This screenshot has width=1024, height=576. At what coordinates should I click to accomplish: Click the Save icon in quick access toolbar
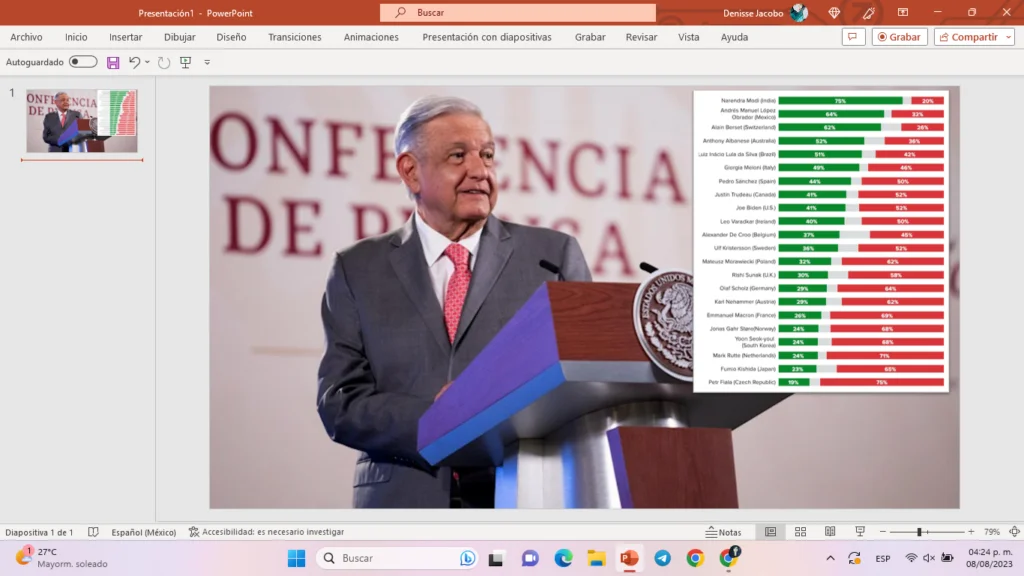coord(113,62)
